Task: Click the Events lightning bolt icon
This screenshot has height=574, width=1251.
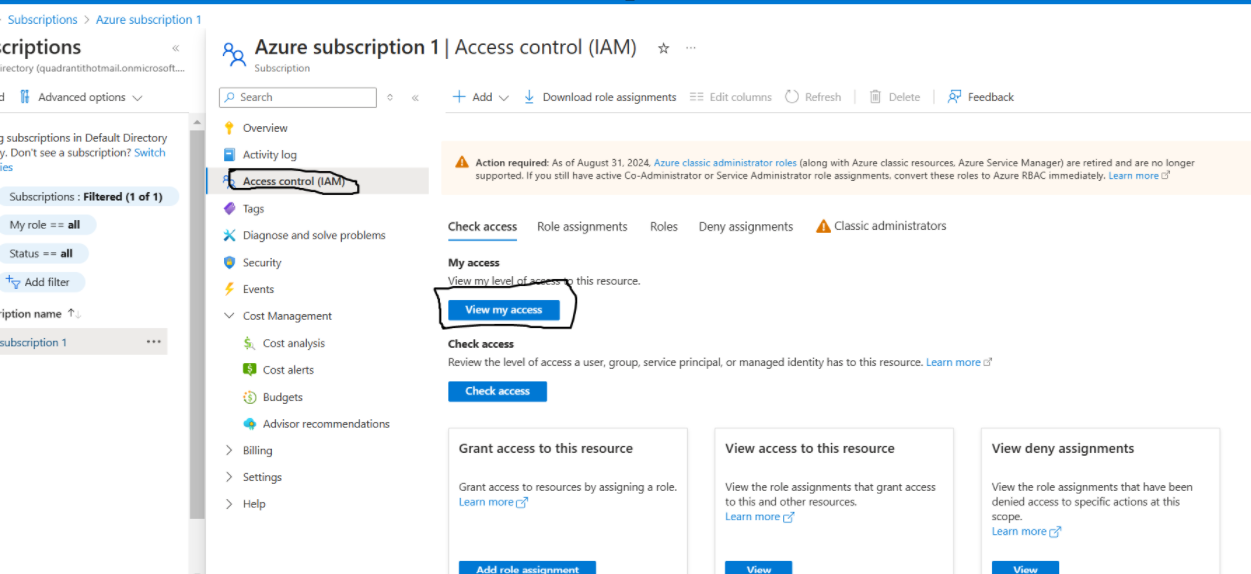Action: pyautogui.click(x=229, y=289)
